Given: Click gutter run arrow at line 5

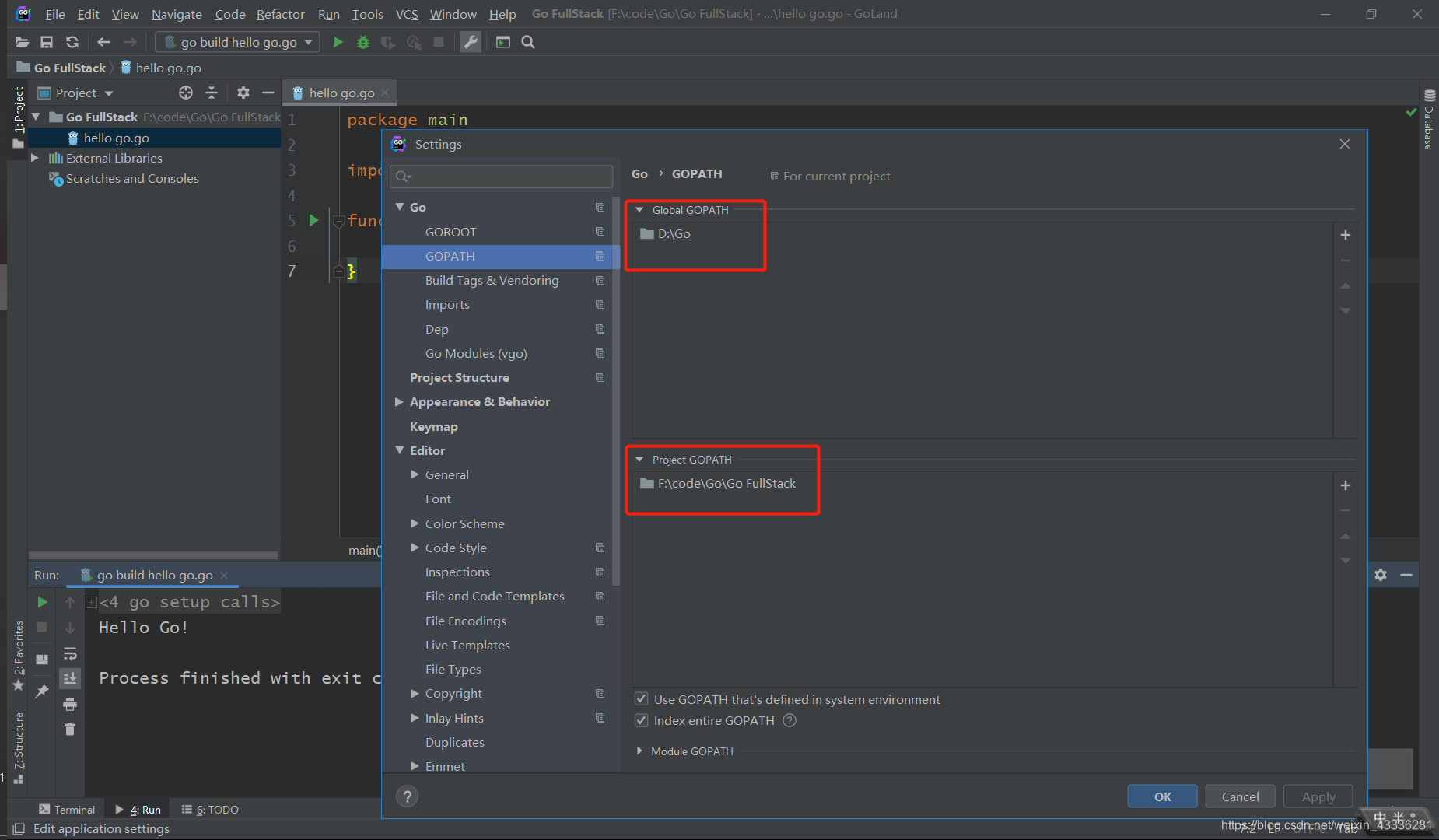Looking at the screenshot, I should 313,220.
